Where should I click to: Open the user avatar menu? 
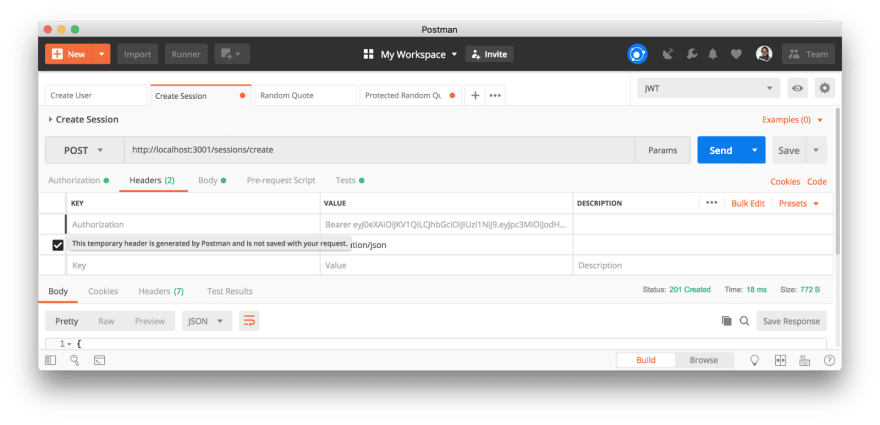tap(764, 54)
